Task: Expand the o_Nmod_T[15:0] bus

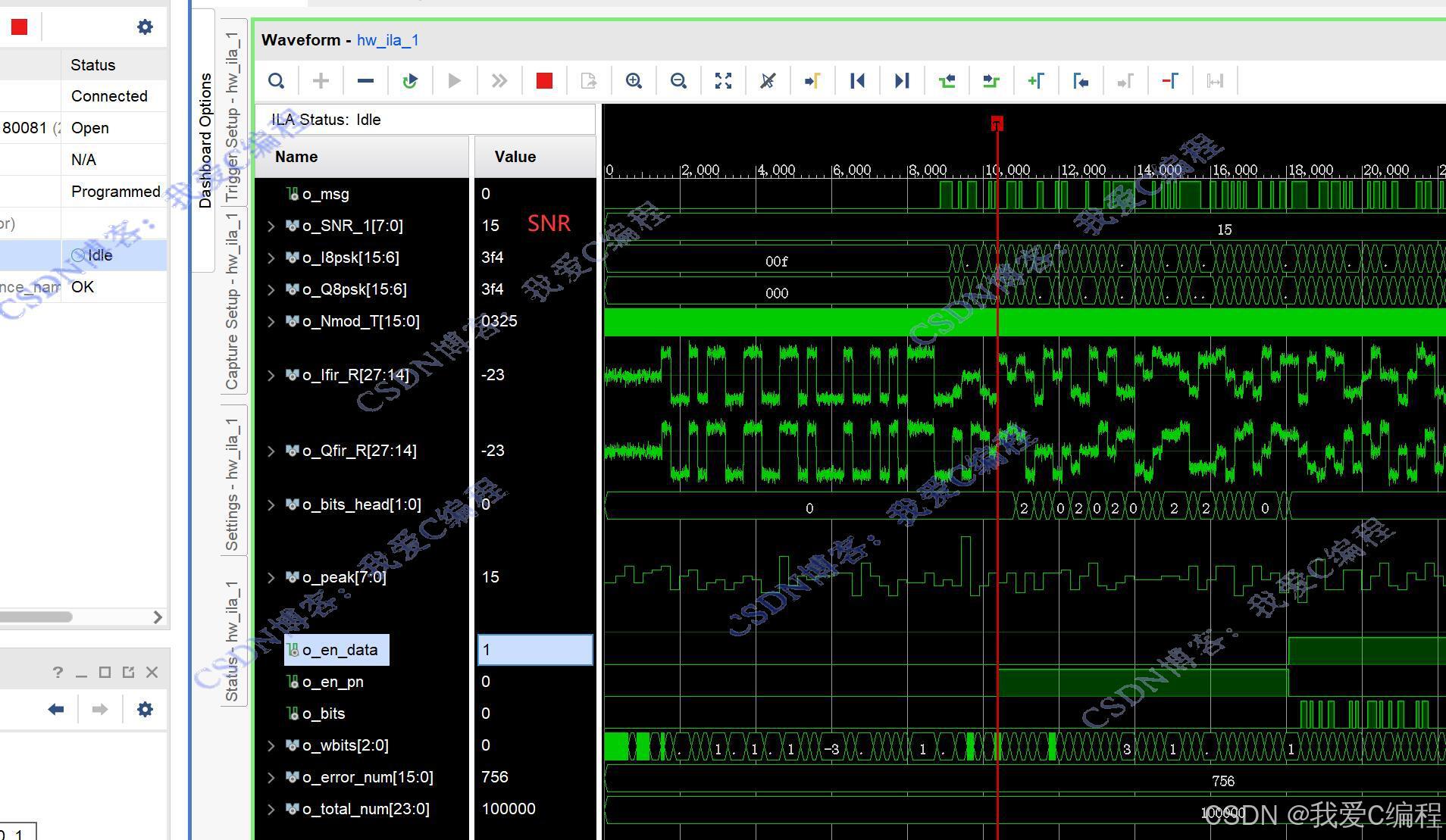Action: click(271, 321)
